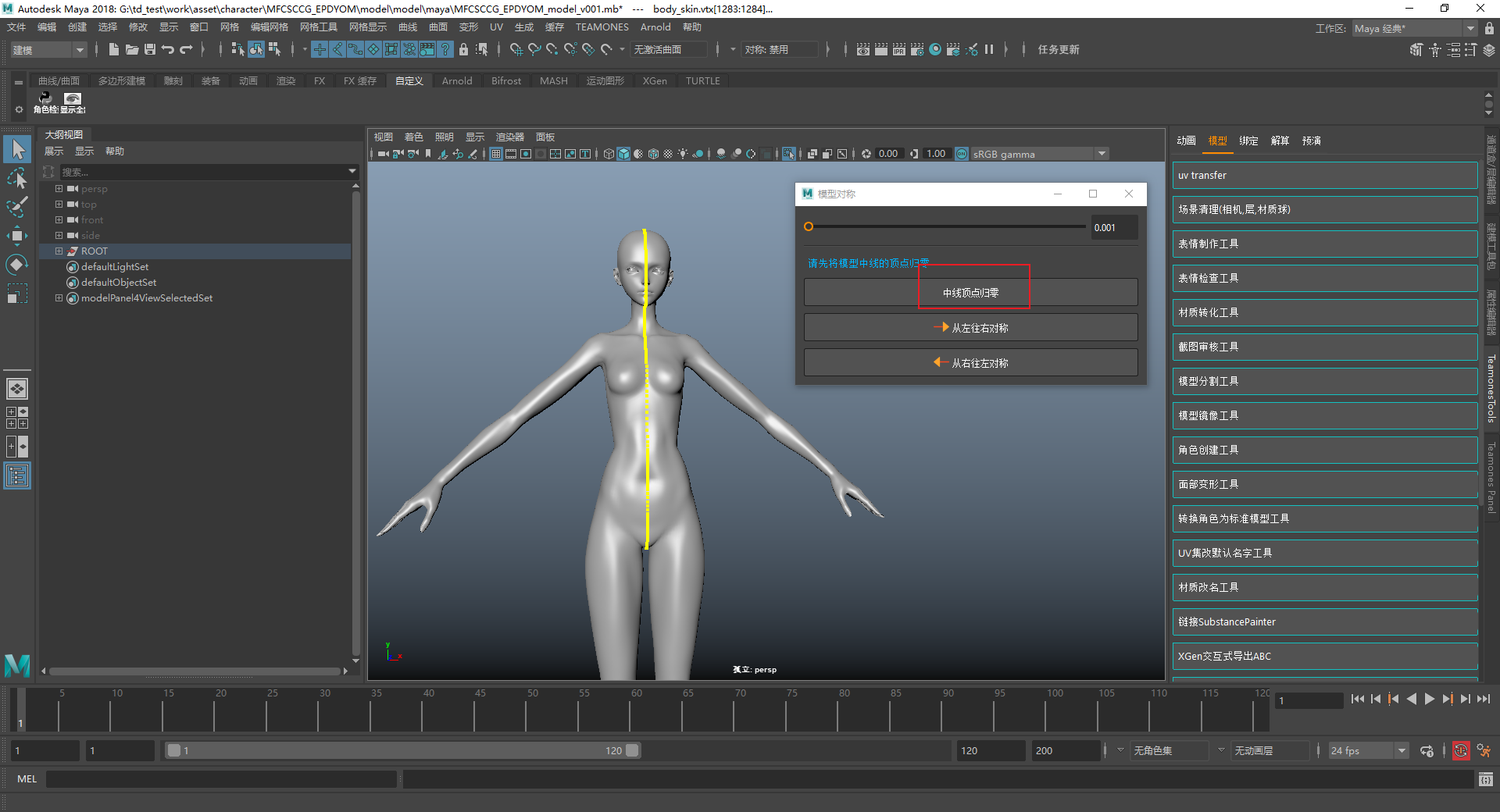Open the Script Editor icon at bottom right
The height and width of the screenshot is (812, 1500).
[1485, 779]
